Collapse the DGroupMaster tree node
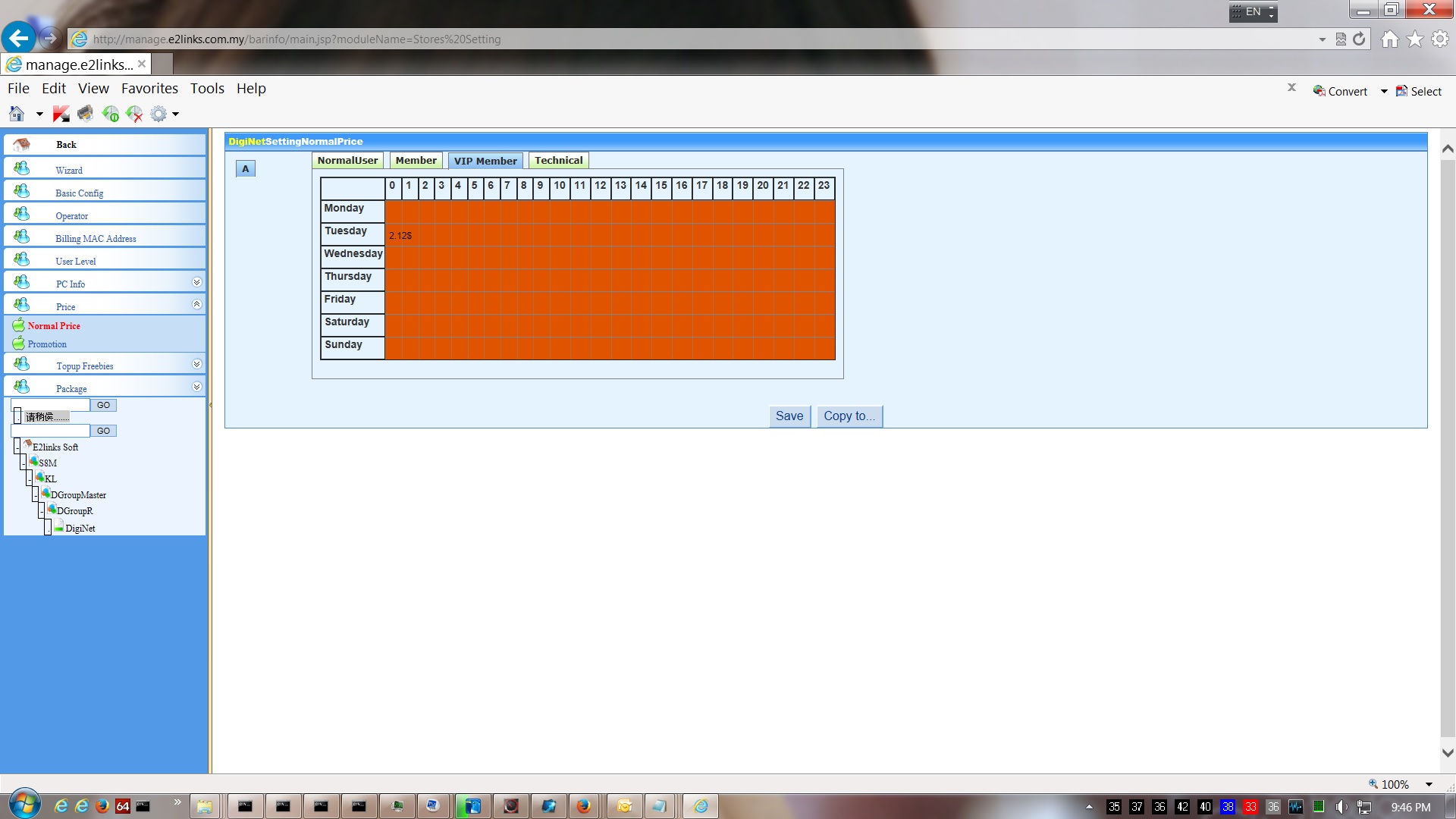Screen dimensions: 1456x819 point(35,494)
